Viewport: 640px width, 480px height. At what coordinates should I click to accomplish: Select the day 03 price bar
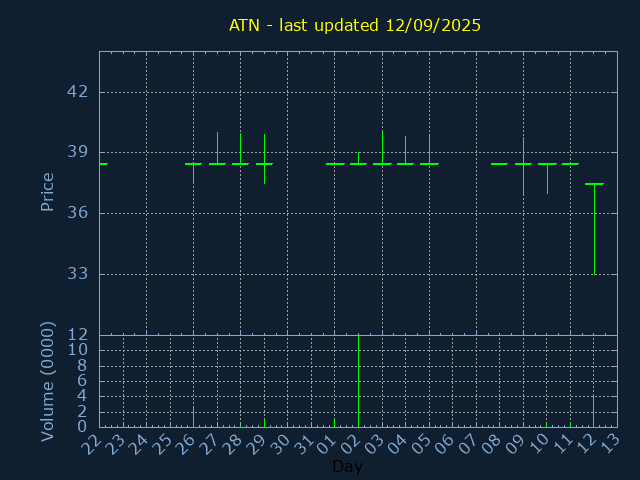click(382, 148)
